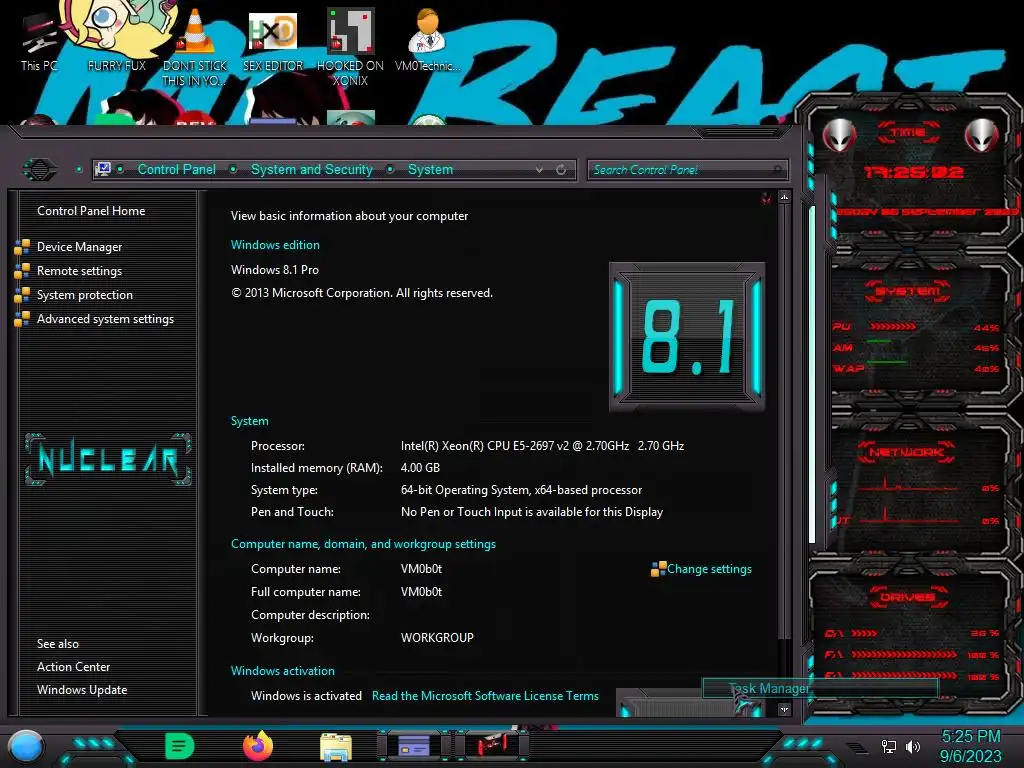Open Device Manager link
This screenshot has height=768, width=1024.
[79, 247]
